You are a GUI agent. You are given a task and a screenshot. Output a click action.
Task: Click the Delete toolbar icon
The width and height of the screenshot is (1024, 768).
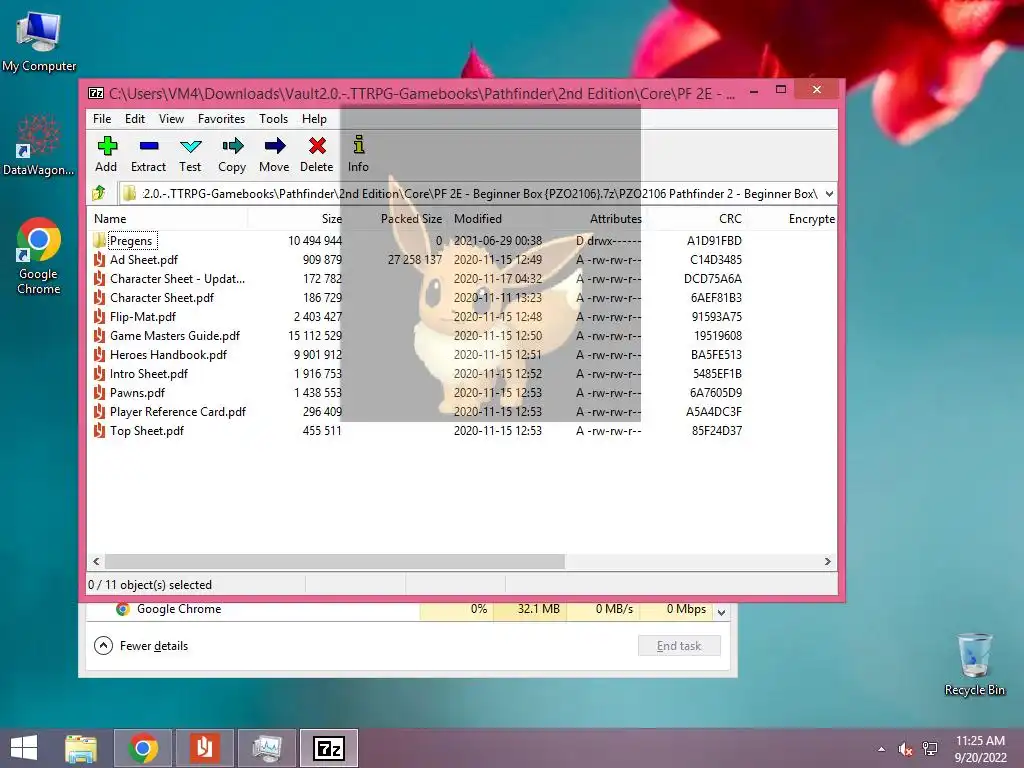pyautogui.click(x=317, y=146)
